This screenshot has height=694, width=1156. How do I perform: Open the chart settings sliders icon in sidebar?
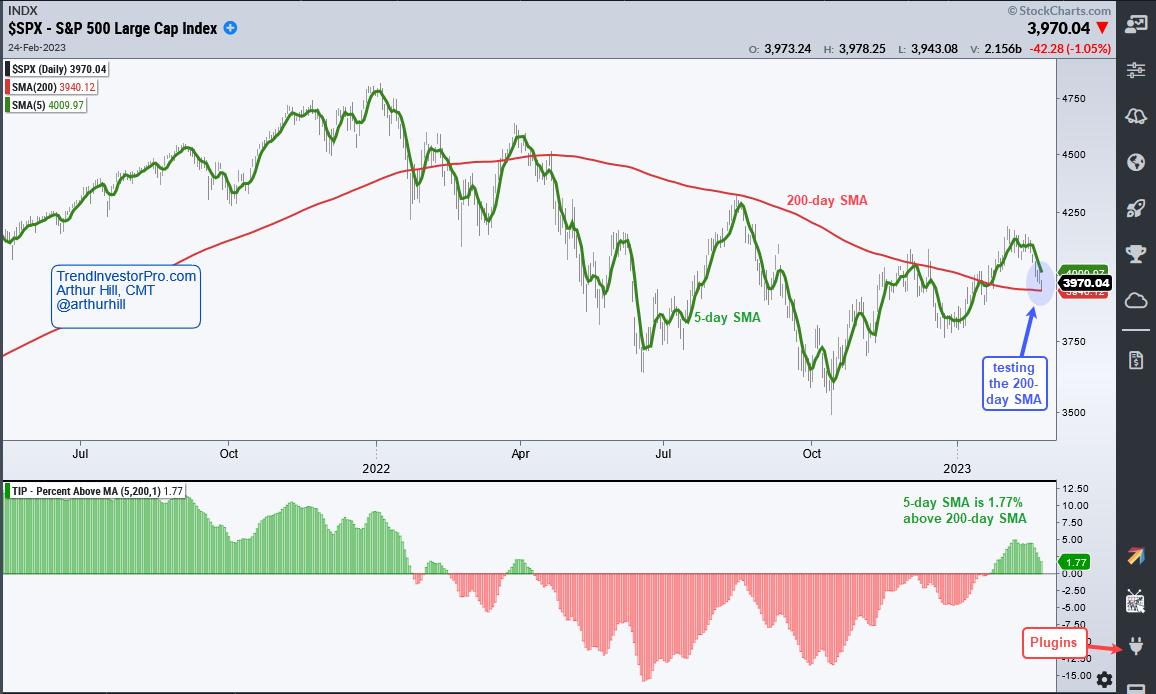(x=1136, y=70)
